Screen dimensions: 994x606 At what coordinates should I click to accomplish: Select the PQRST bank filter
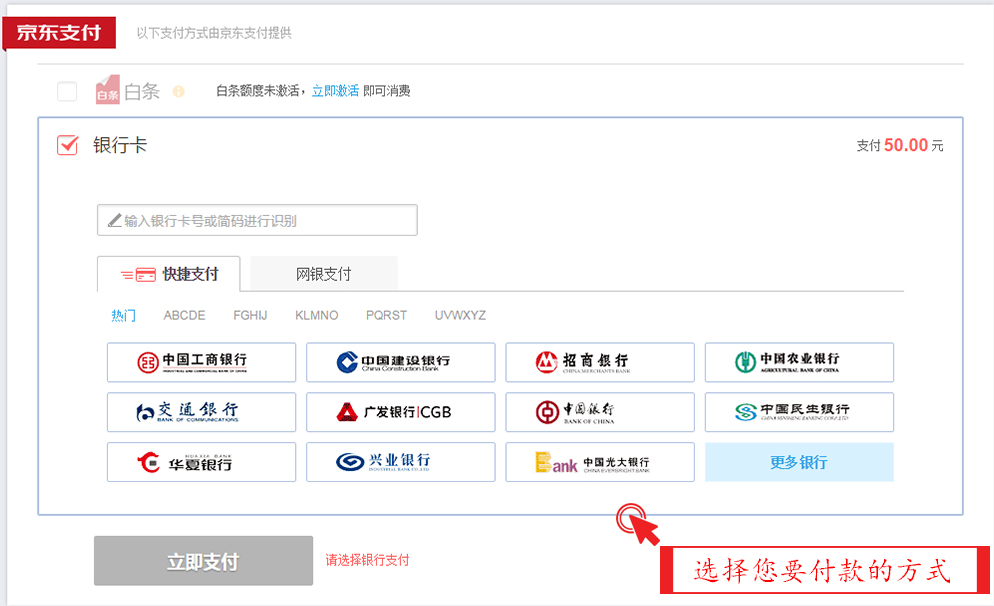coord(386,315)
